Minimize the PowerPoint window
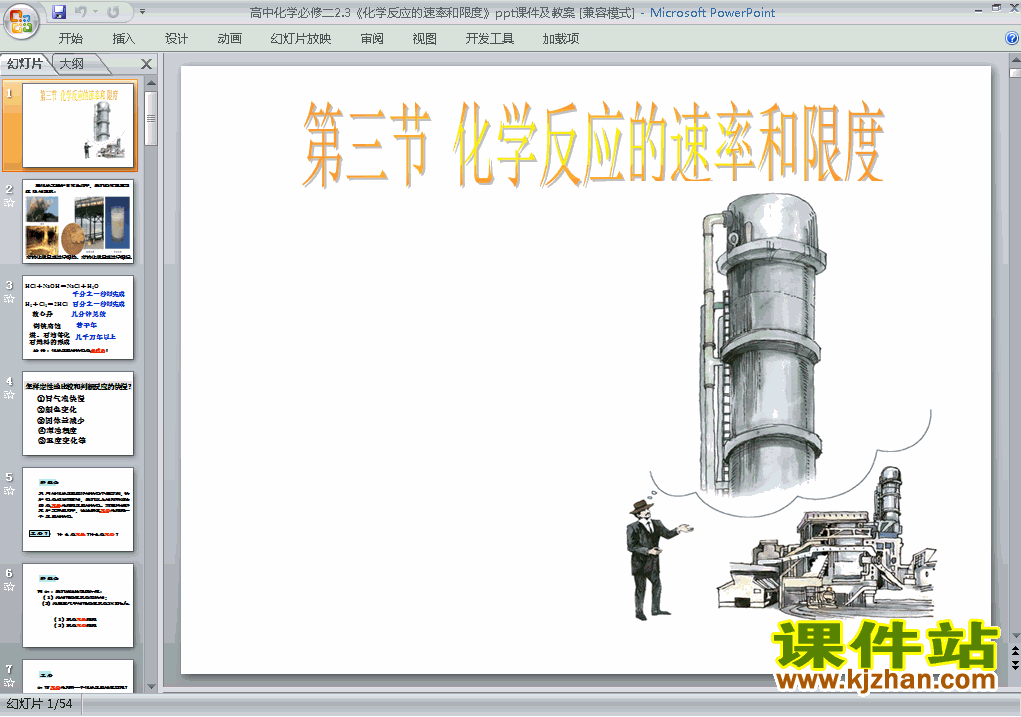Image resolution: width=1021 pixels, height=717 pixels. 978,8
